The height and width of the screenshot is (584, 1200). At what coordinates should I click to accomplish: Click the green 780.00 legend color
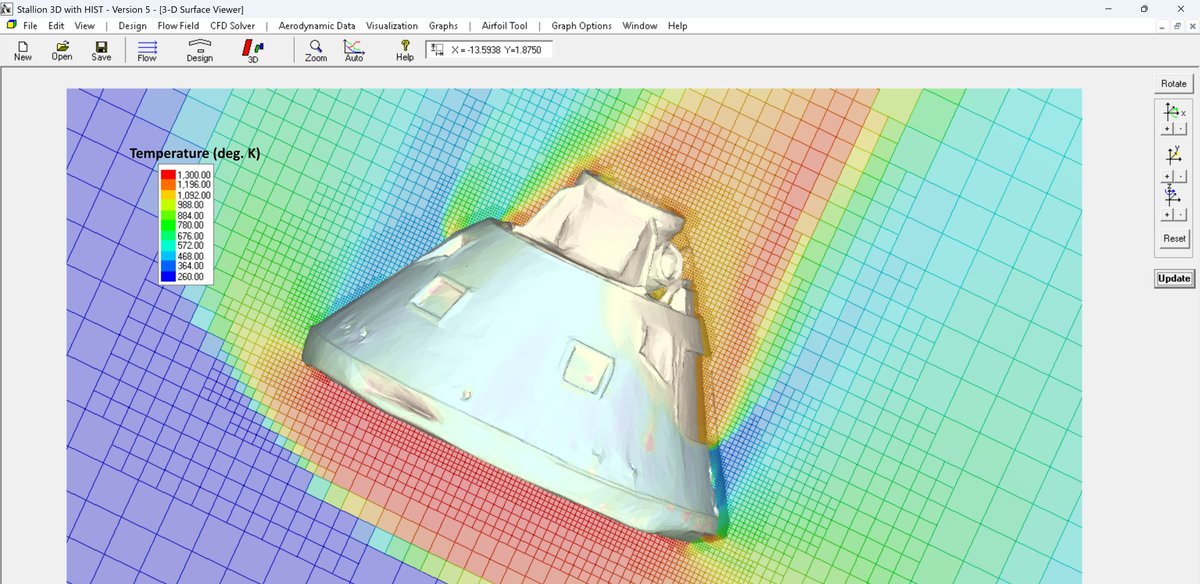168,225
